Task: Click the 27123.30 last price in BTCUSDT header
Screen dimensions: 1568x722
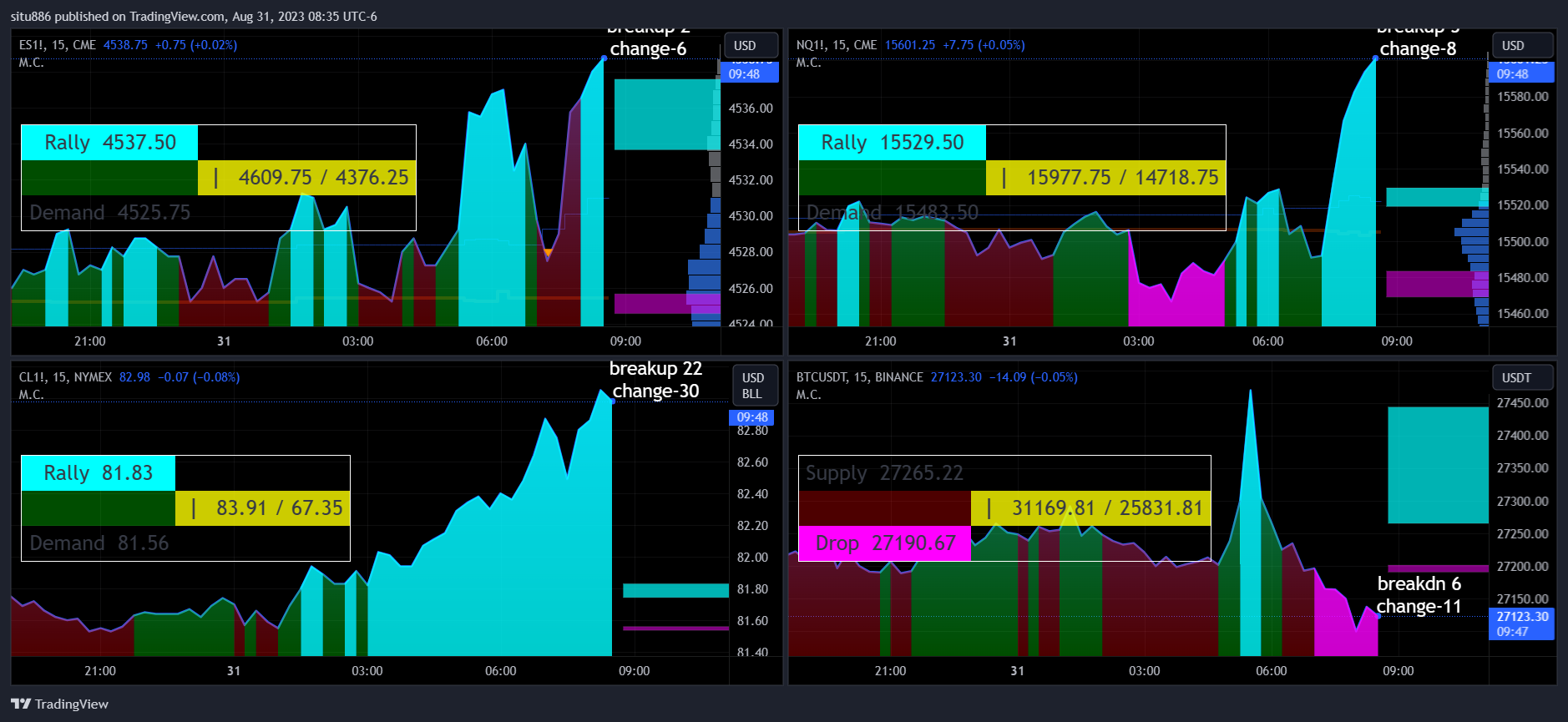Action: 956,377
